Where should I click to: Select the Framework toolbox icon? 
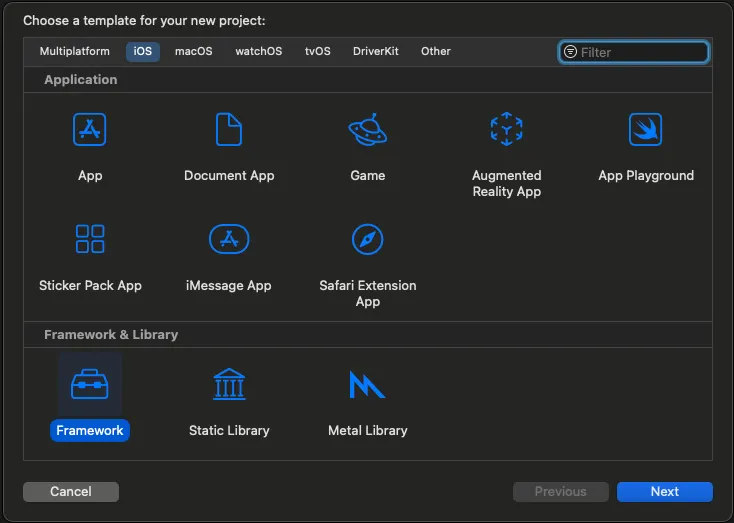(90, 384)
